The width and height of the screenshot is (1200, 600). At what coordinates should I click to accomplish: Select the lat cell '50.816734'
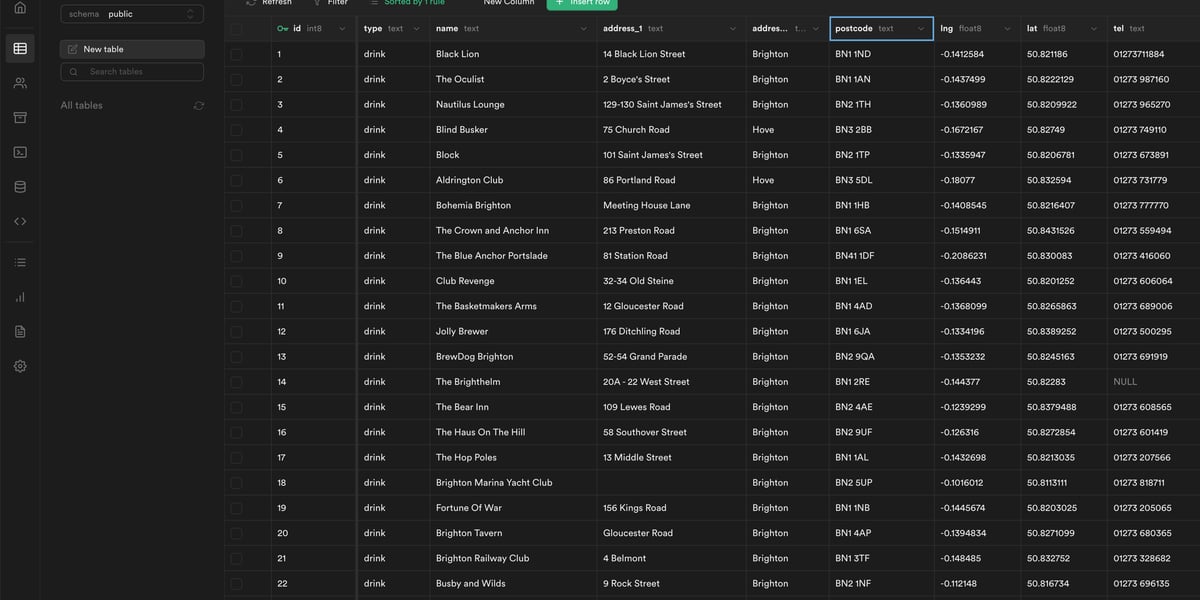tap(1064, 583)
